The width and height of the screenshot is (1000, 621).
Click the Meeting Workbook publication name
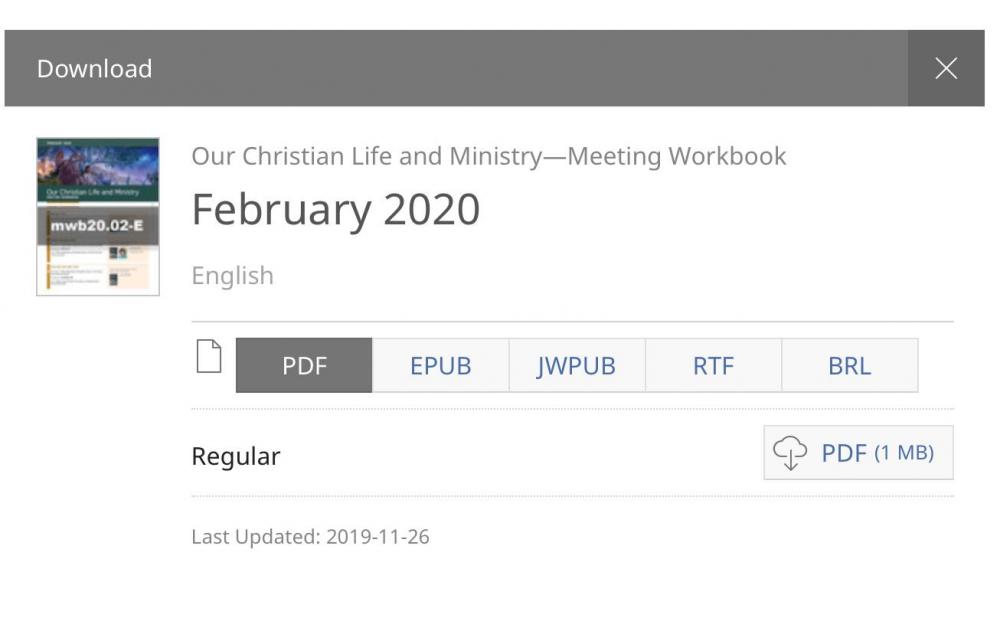pos(488,156)
